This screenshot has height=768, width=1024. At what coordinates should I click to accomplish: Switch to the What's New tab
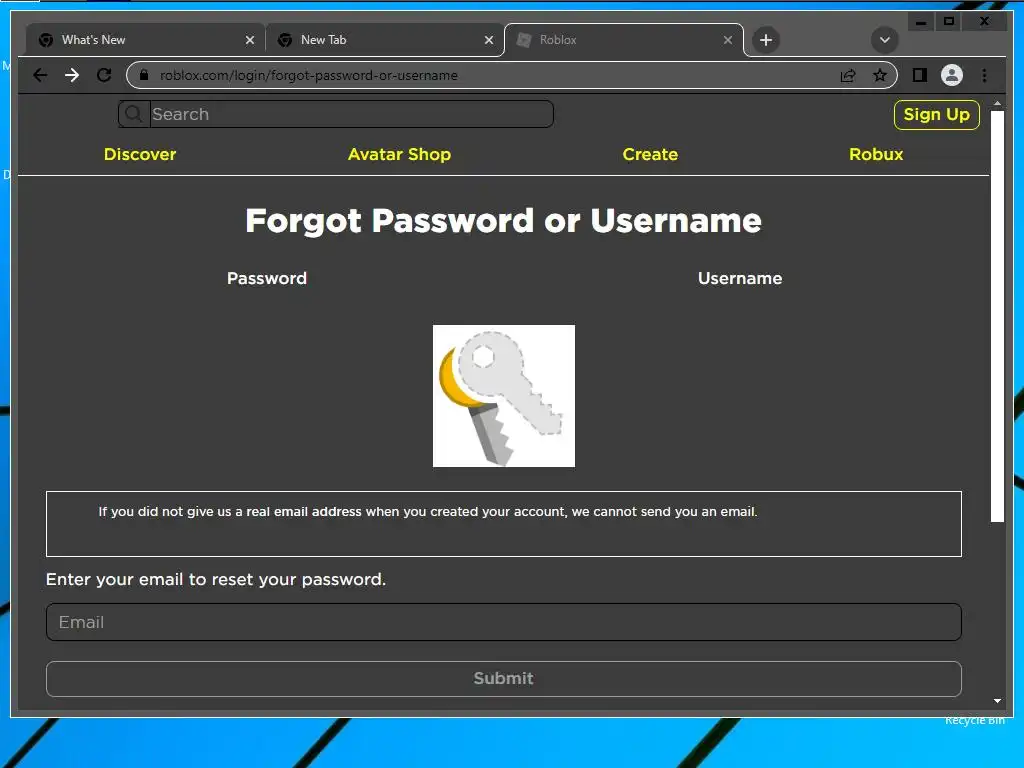click(144, 40)
